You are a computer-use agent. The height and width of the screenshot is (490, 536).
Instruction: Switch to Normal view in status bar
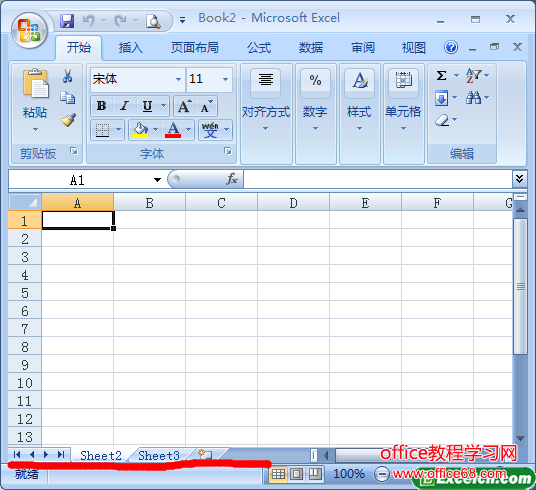point(278,474)
